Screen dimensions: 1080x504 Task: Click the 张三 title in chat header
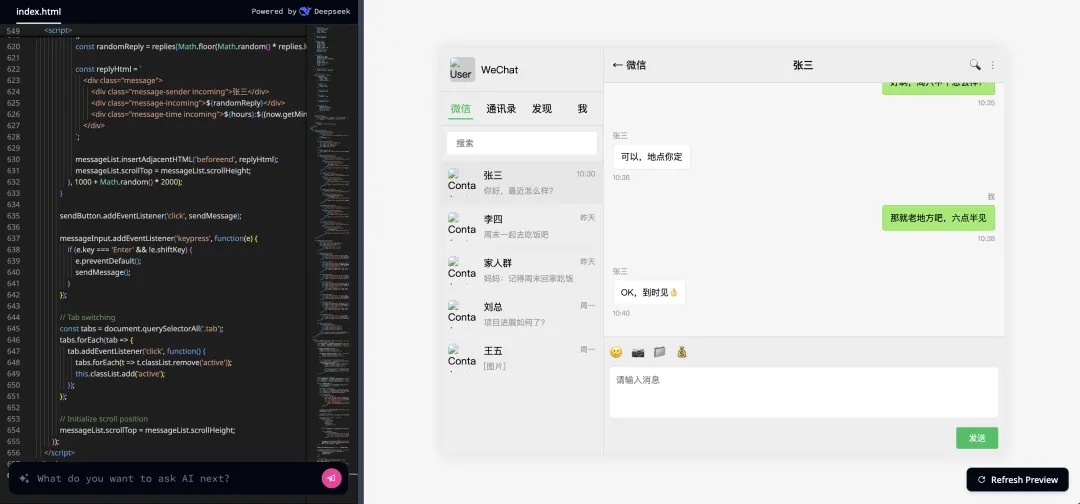tap(803, 65)
